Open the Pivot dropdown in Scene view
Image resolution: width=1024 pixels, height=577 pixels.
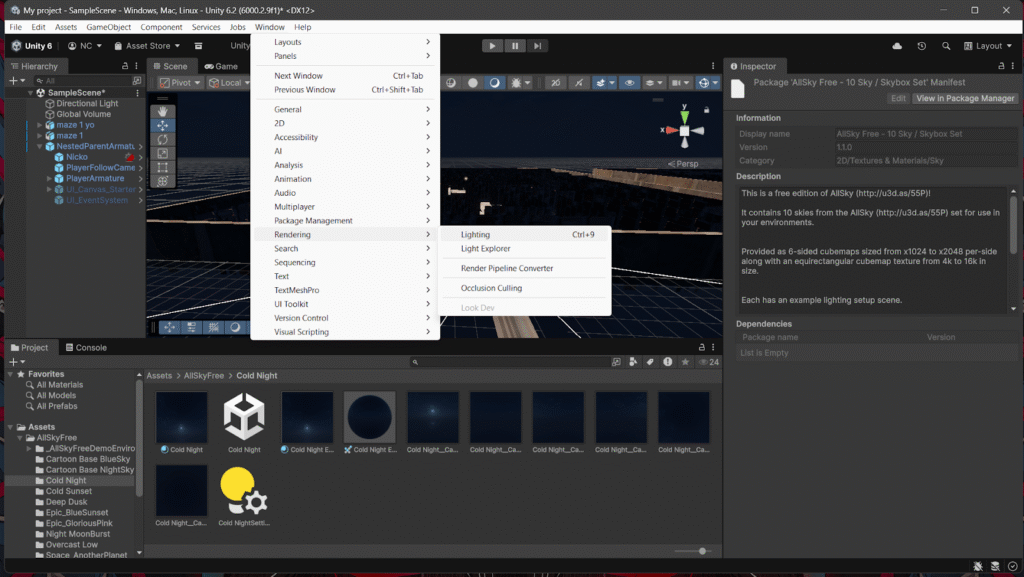click(181, 83)
